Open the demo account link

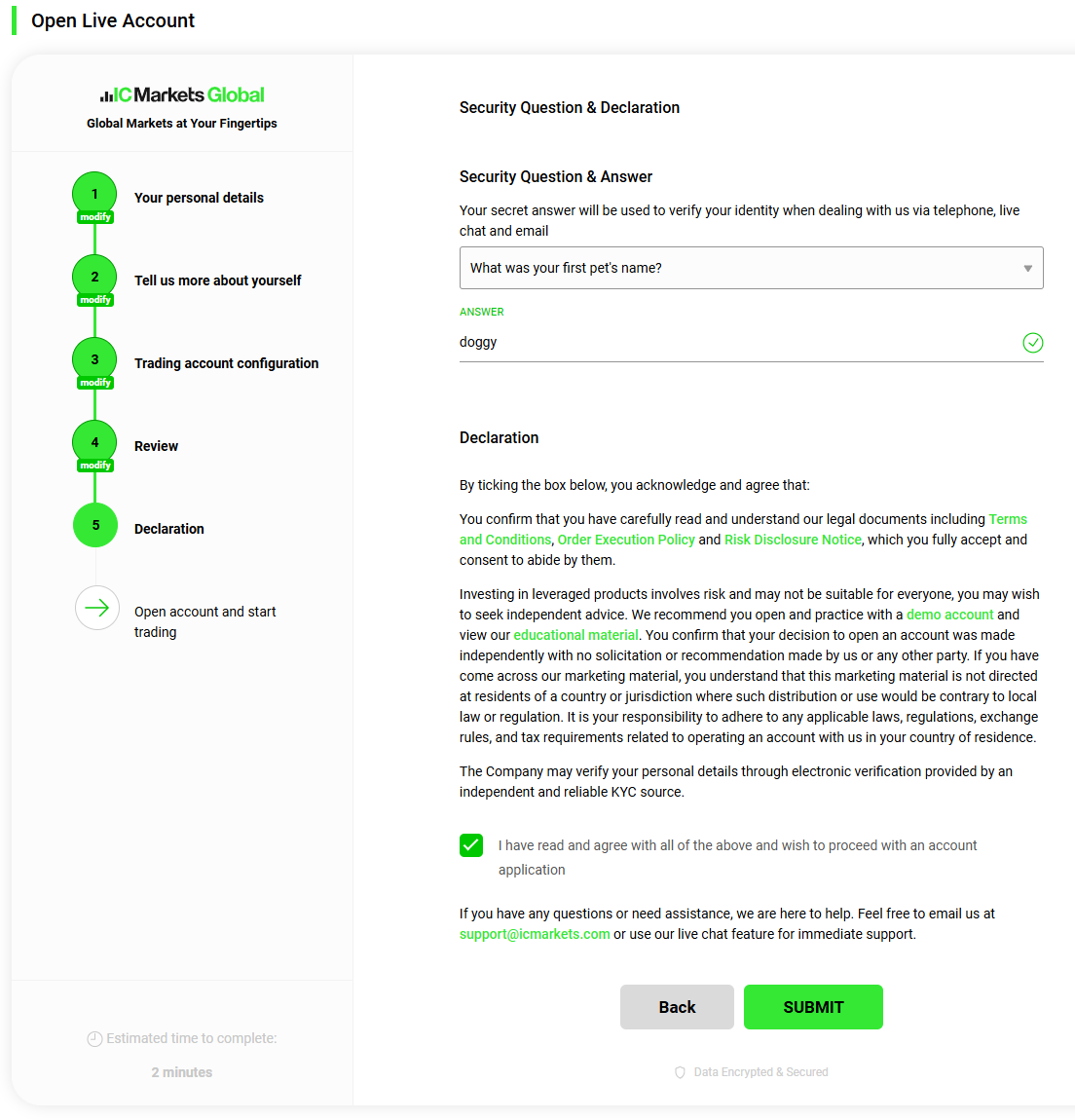[949, 615]
